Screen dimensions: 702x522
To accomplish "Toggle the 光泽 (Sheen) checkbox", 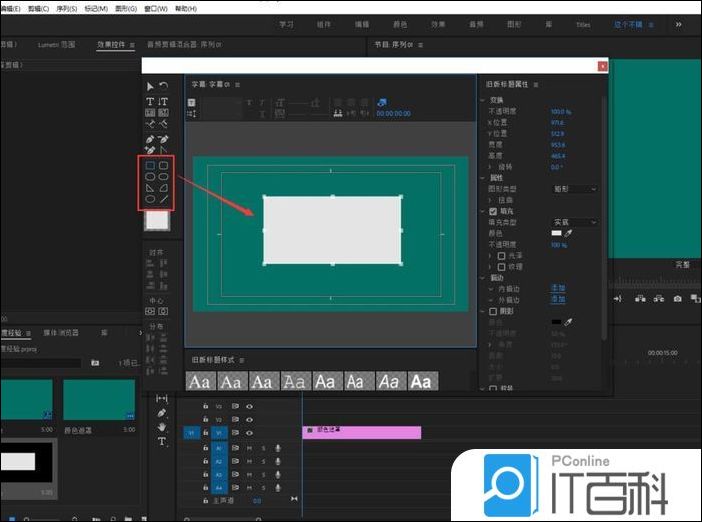I will [x=502, y=255].
